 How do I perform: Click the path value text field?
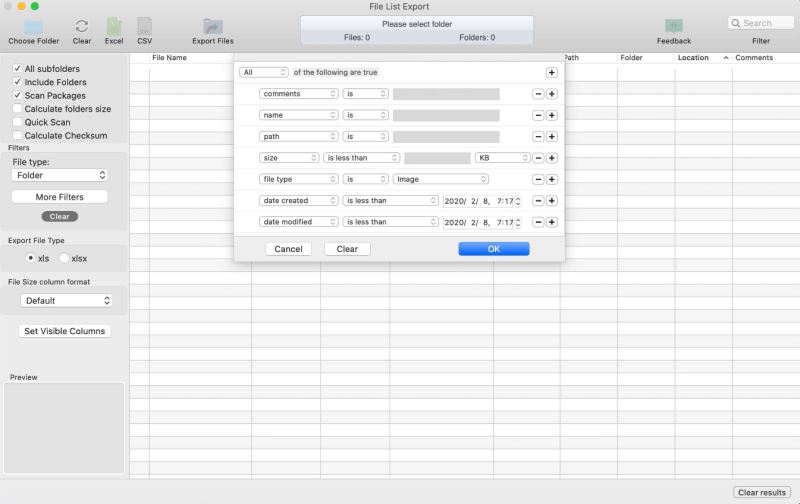(x=446, y=137)
